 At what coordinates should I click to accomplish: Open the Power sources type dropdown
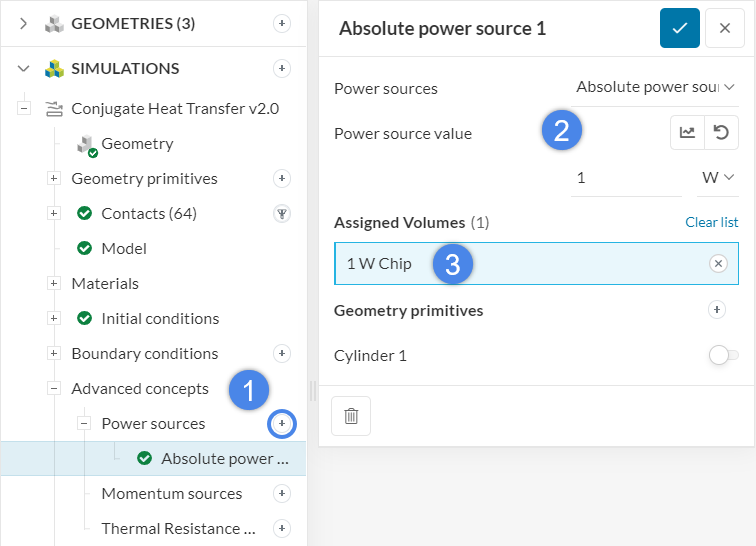[655, 87]
